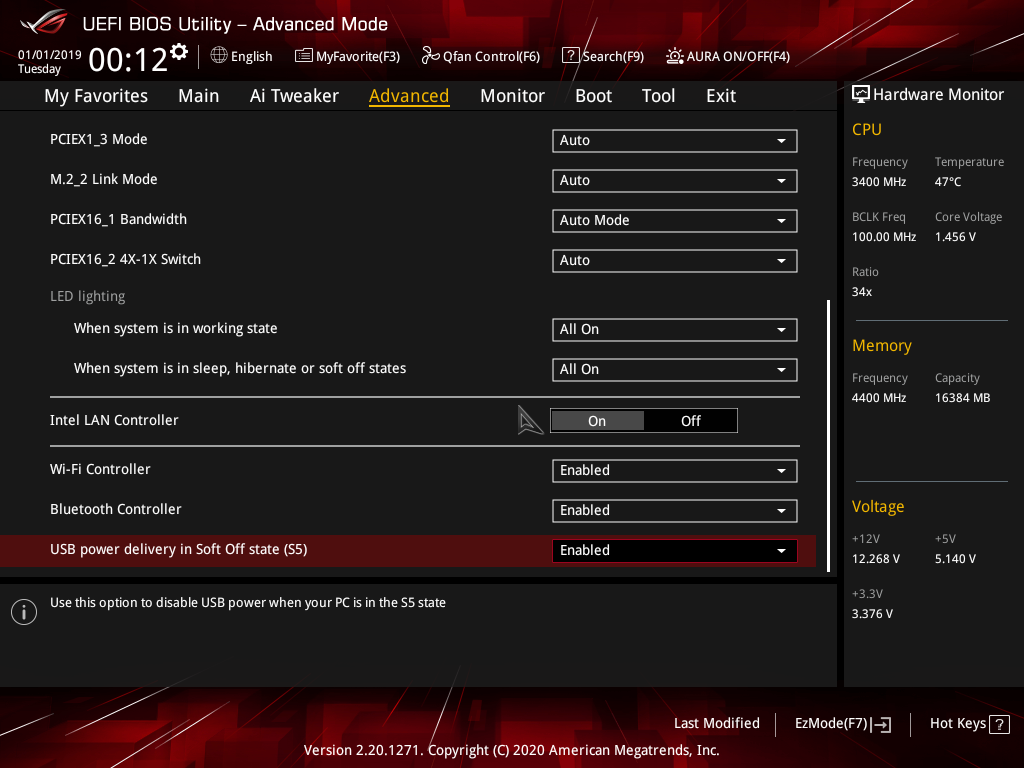Viewport: 1024px width, 768px height.
Task: Click the info icon beside help text
Action: pos(24,612)
